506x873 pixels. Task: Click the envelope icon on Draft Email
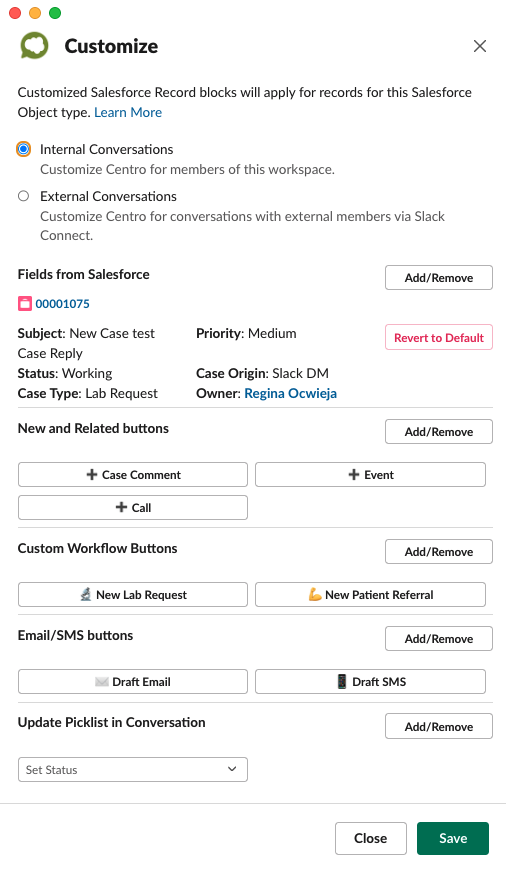[101, 681]
